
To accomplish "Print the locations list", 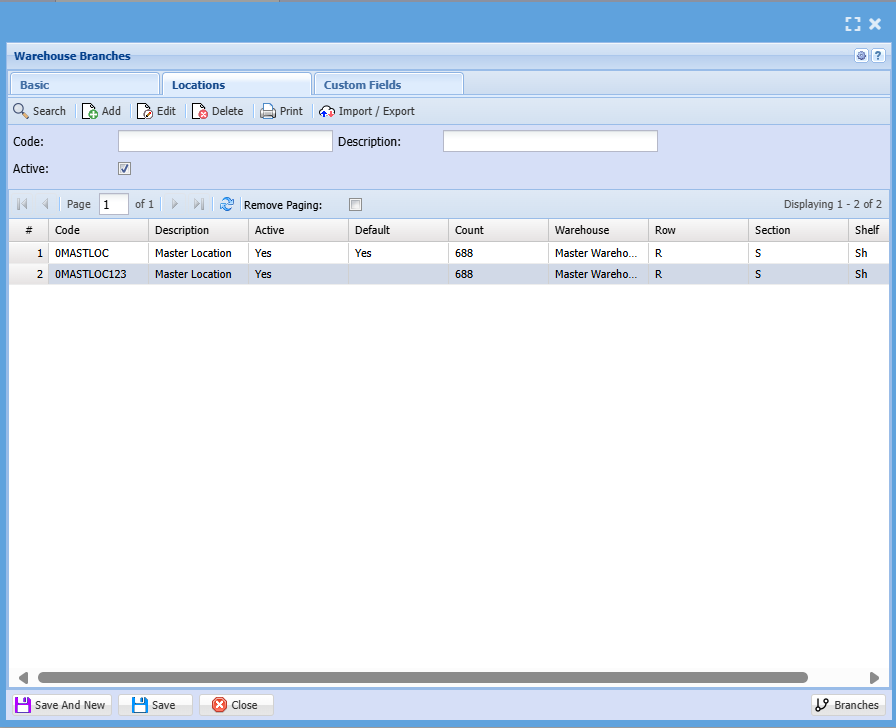I will (x=282, y=111).
